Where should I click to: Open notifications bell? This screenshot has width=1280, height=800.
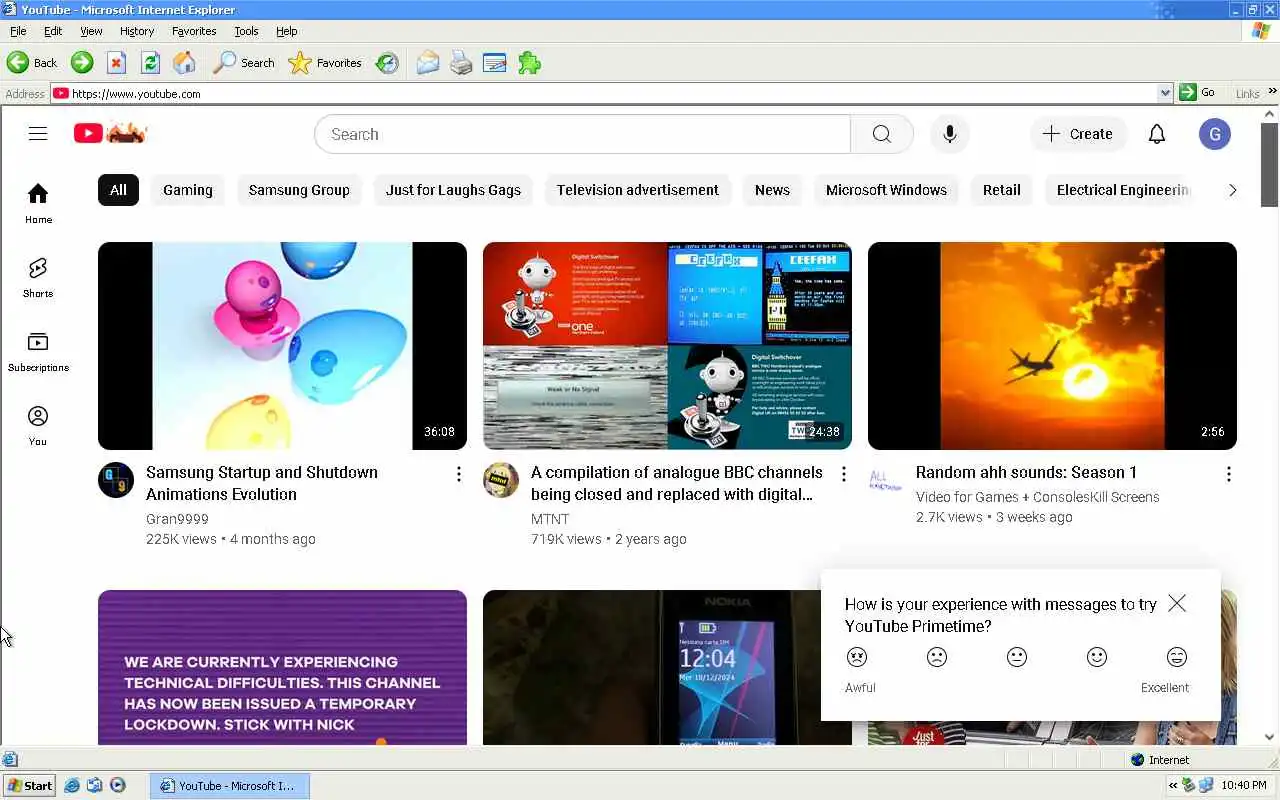click(x=1157, y=134)
